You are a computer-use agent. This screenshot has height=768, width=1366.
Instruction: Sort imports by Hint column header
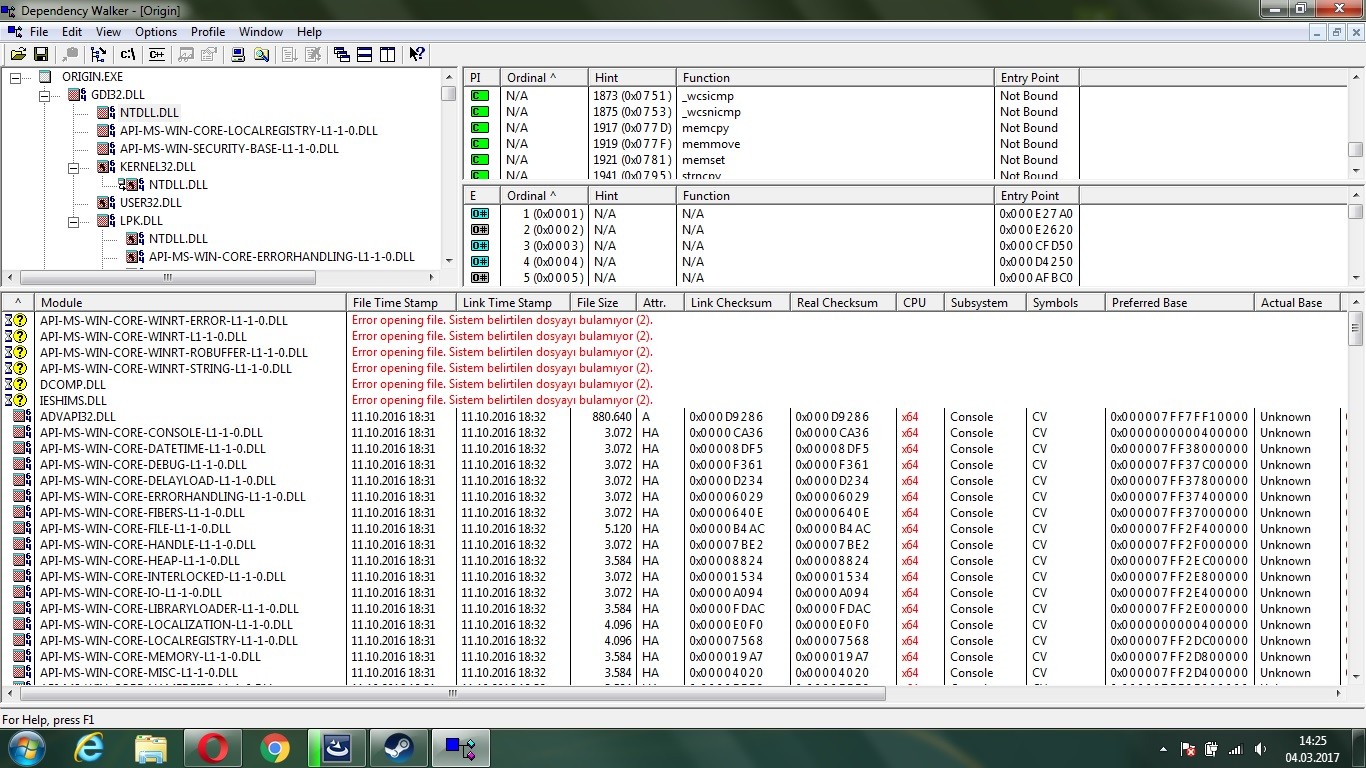tap(631, 77)
